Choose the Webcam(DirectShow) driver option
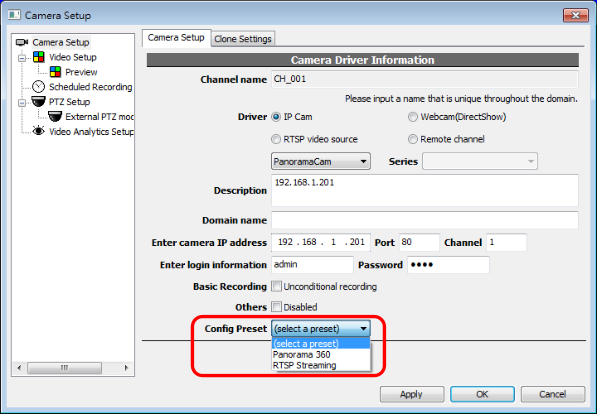This screenshot has height=414, width=597. (413, 117)
